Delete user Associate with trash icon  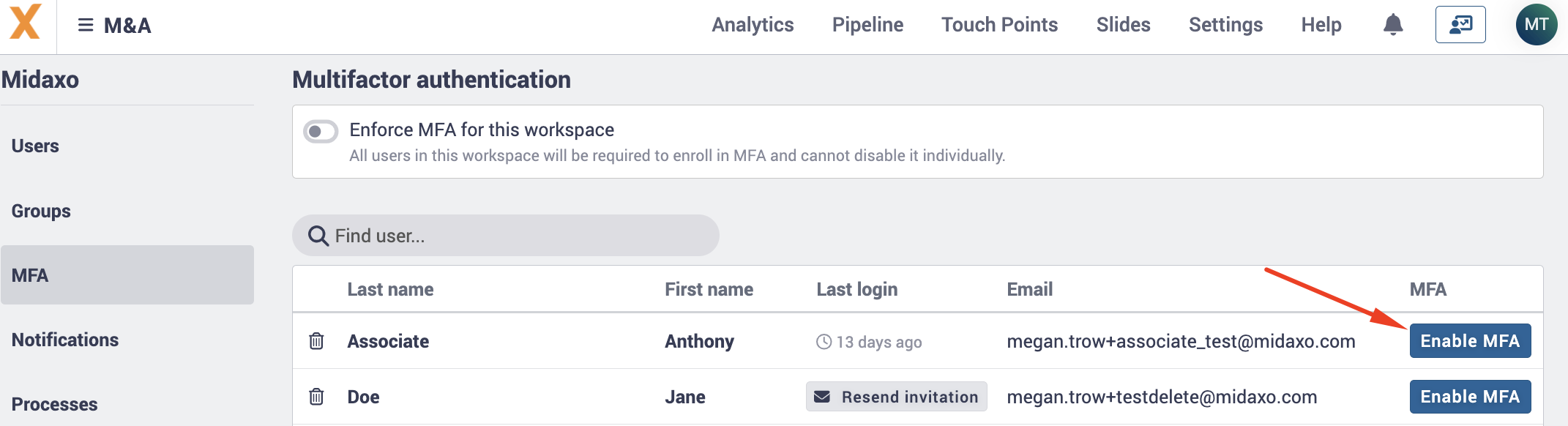(x=316, y=341)
